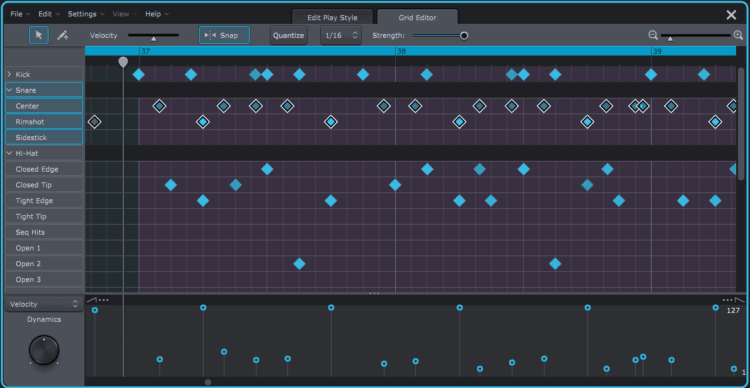
Task: Click the first velocity point before the playhead
Action: point(95,310)
